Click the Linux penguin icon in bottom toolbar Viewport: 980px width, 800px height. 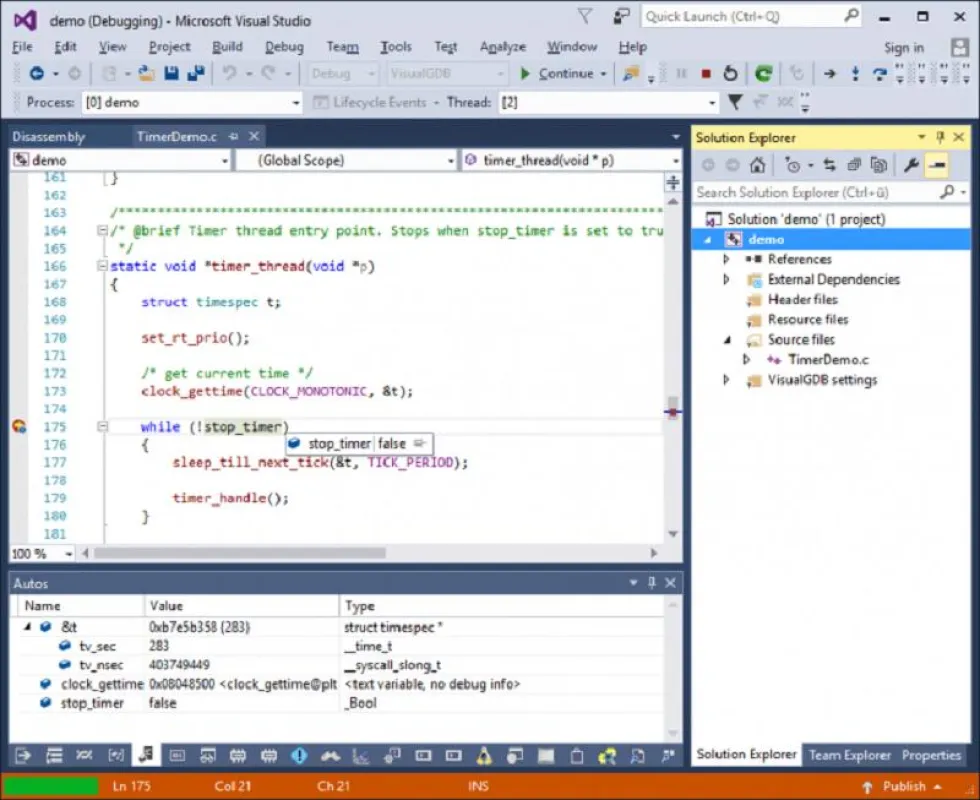pos(484,756)
